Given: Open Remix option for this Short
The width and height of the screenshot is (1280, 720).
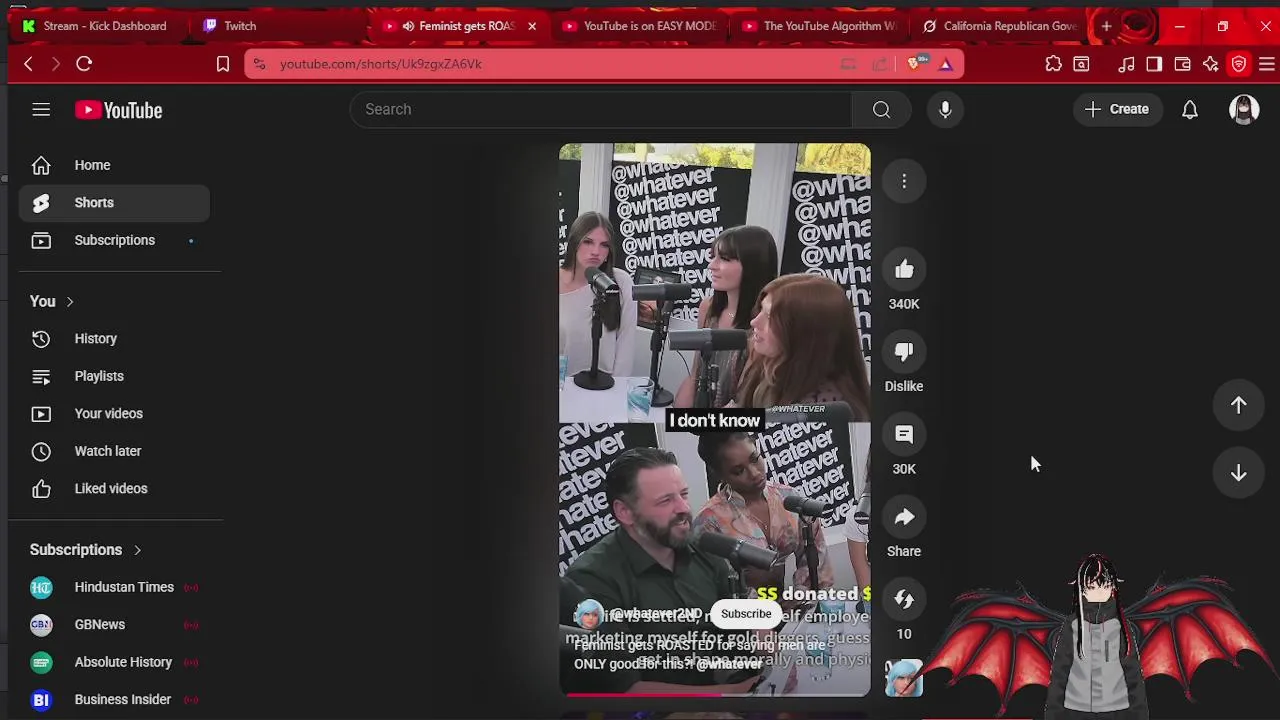Looking at the screenshot, I should click(x=904, y=600).
